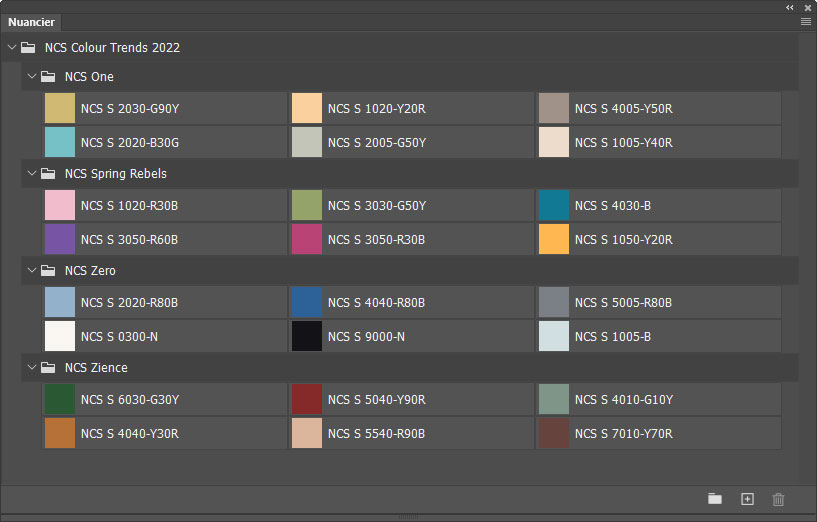Create a new swatch plus icon
Screen dimensions: 817x522
point(747,499)
